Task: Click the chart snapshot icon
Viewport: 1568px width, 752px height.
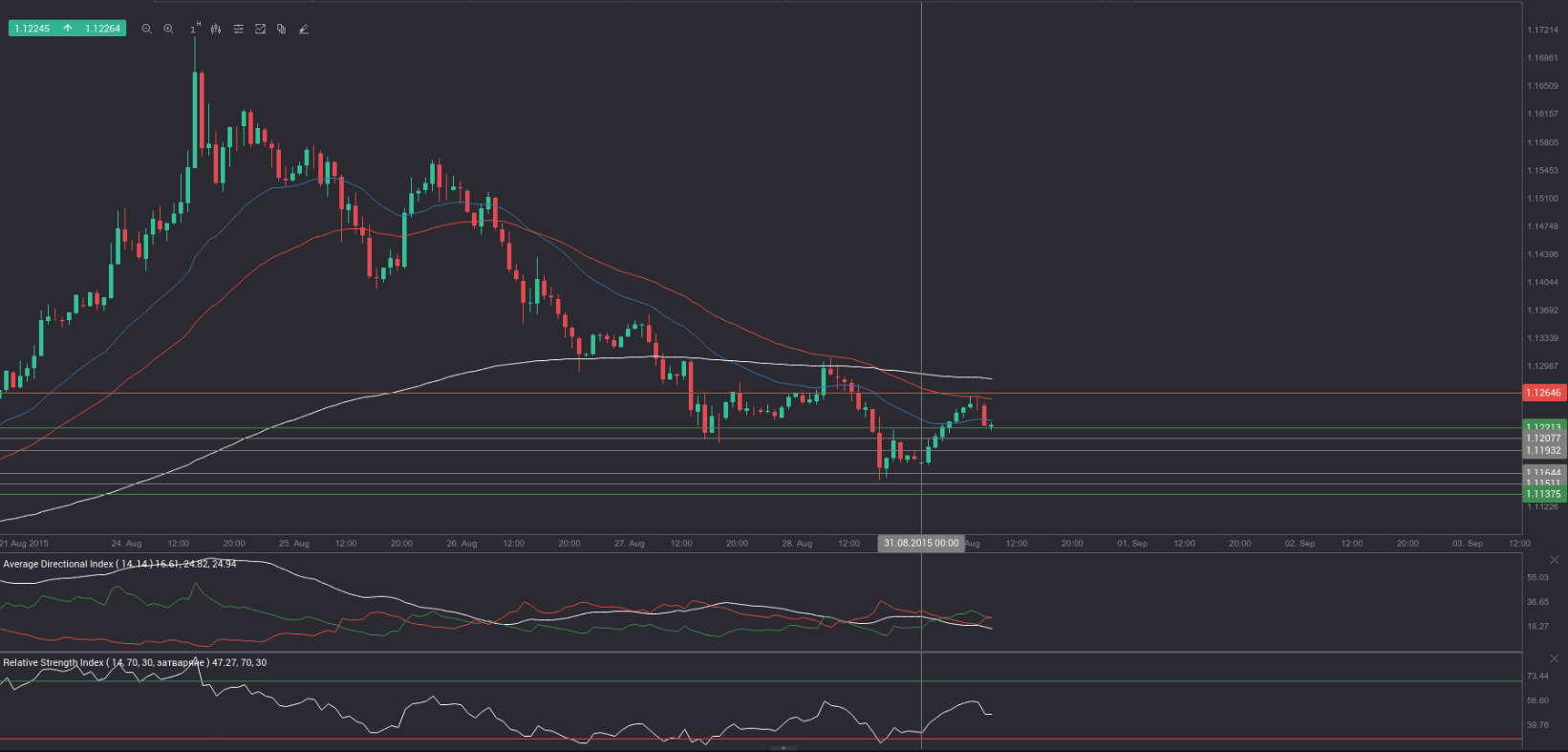Action: (260, 29)
